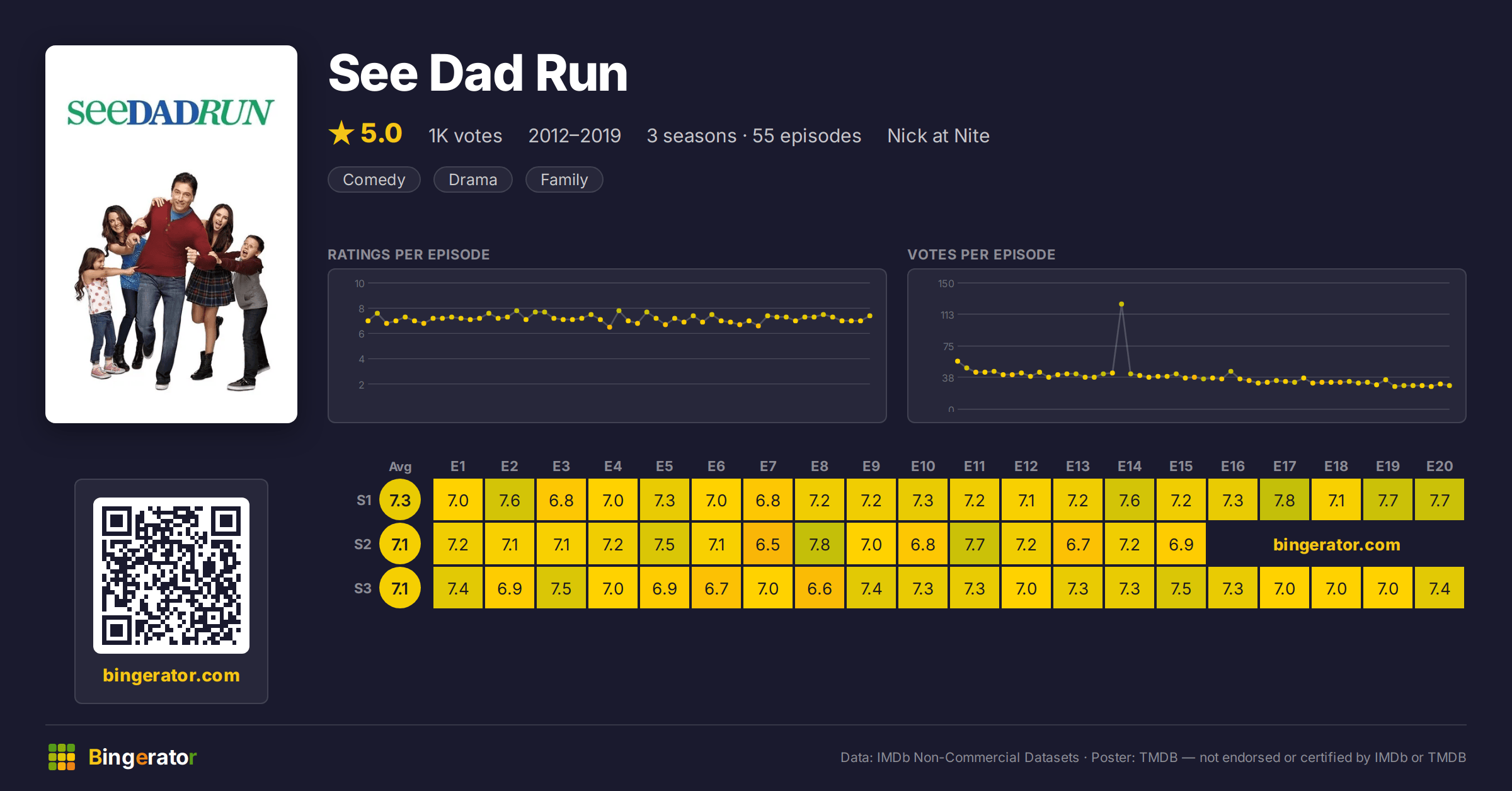Viewport: 1512px width, 791px height.
Task: Click the Bingerator brand name in footer
Action: [142, 757]
